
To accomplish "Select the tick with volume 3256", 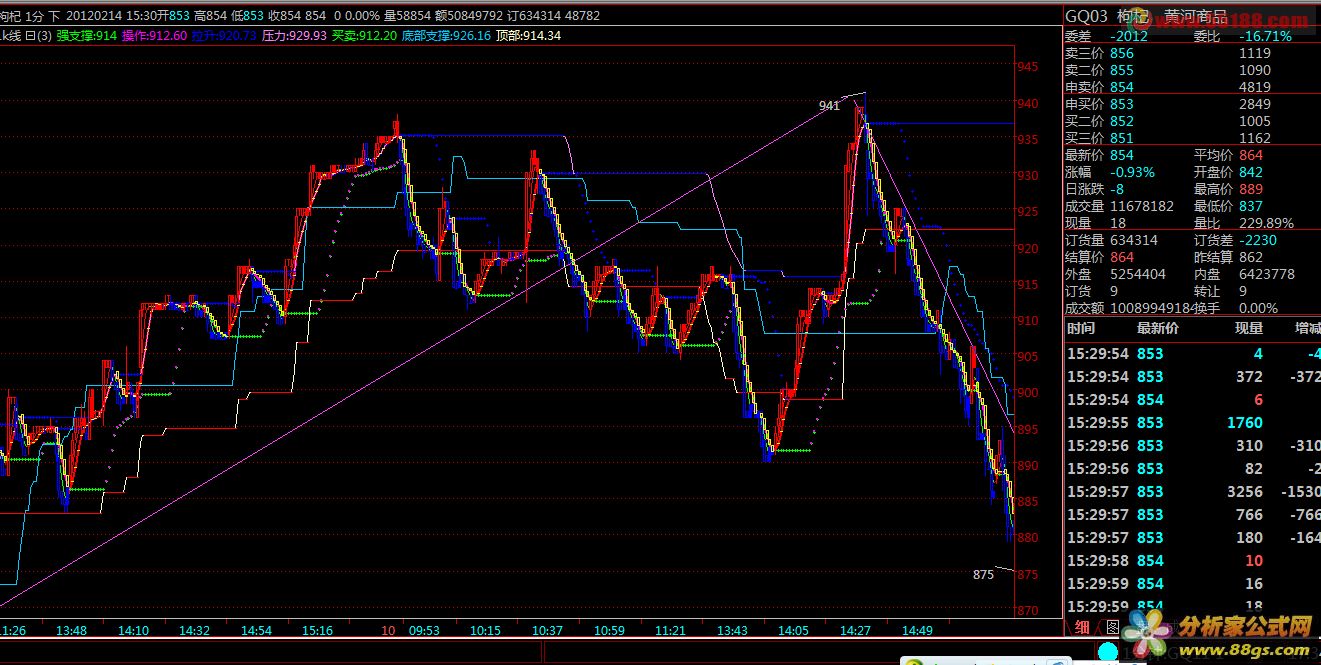I will click(1191, 491).
